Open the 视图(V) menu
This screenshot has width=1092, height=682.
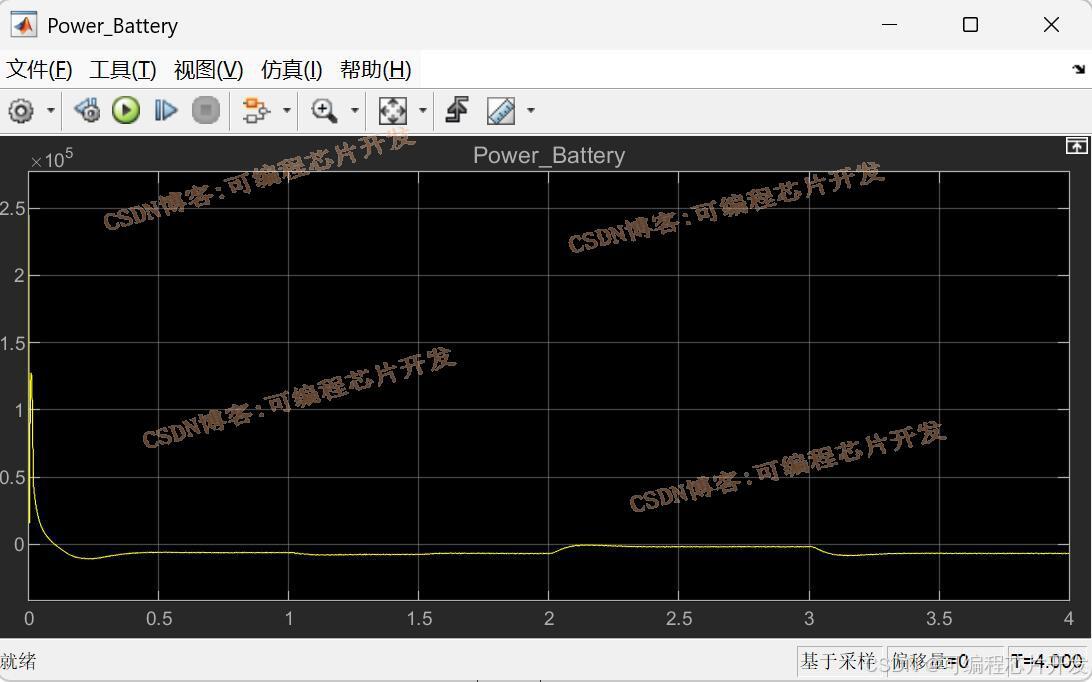point(208,70)
